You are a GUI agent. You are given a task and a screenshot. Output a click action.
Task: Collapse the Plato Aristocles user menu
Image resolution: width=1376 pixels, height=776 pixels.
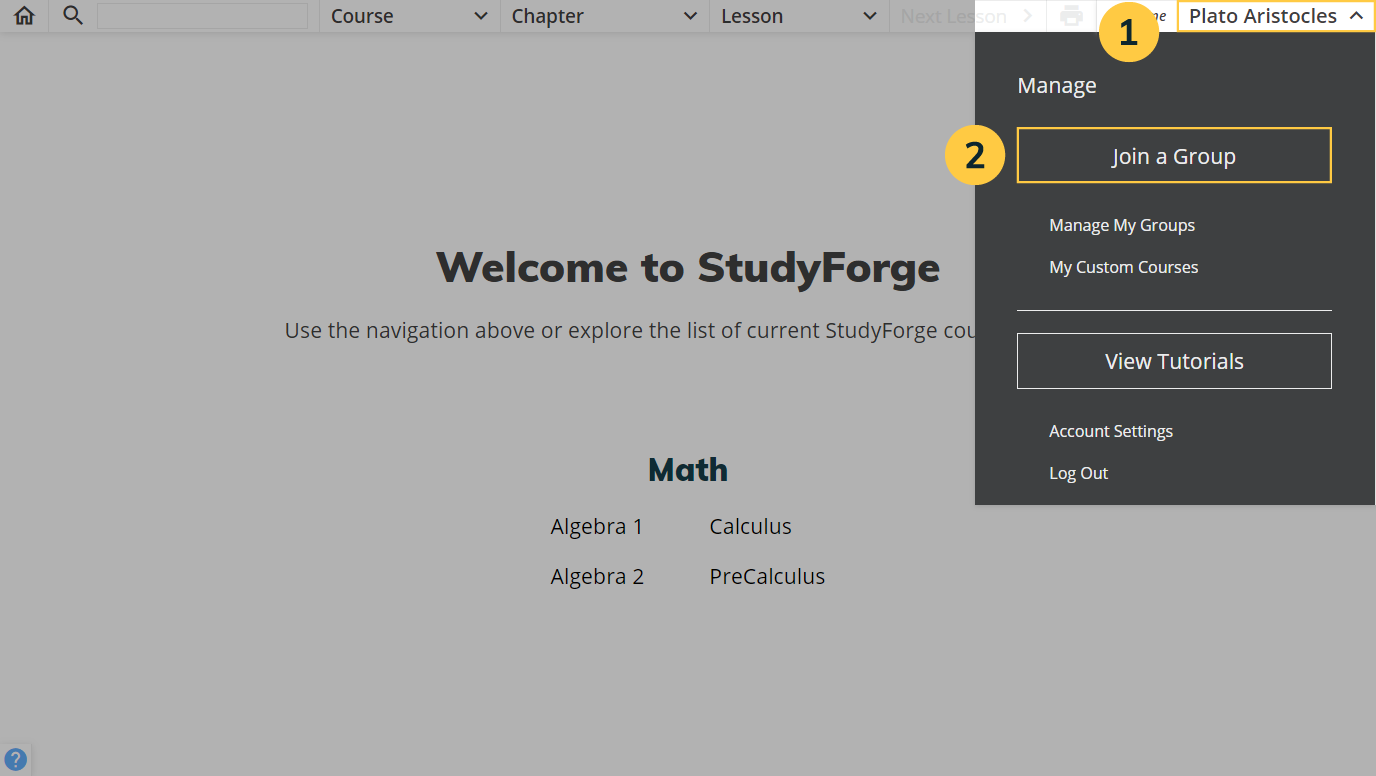pos(1276,16)
